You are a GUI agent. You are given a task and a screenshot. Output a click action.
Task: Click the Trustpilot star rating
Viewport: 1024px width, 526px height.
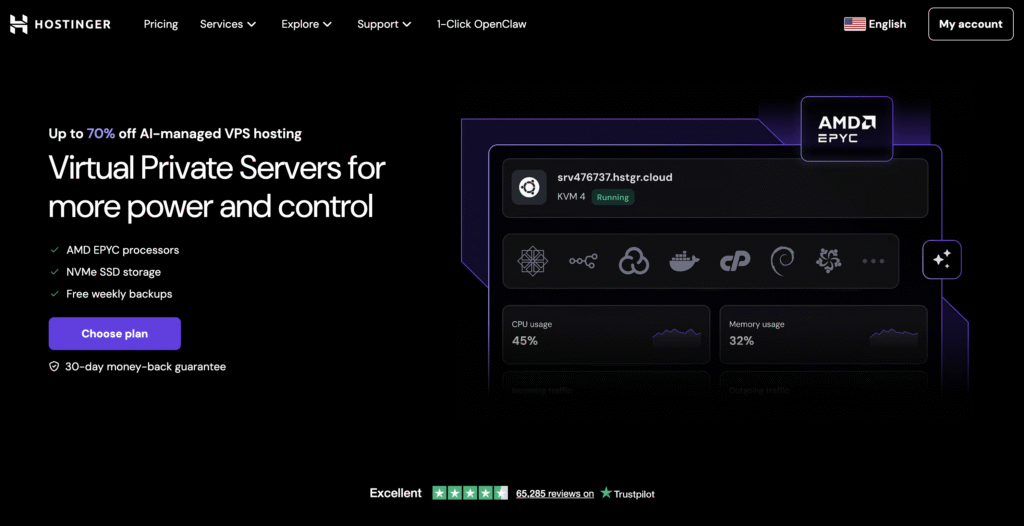[470, 493]
